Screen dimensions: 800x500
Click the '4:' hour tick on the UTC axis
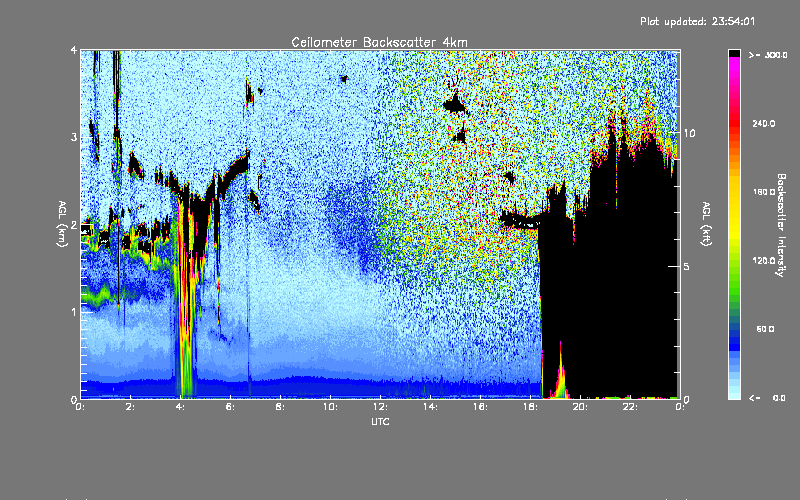pos(180,407)
